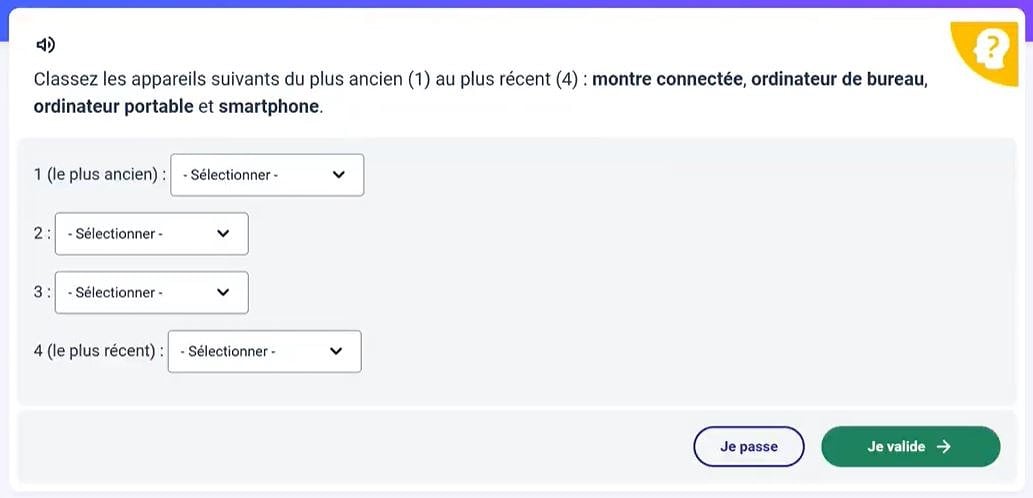The image size is (1033, 498).
Task: Click the '1 (le plus ancien) :' label
Action: pos(99,175)
